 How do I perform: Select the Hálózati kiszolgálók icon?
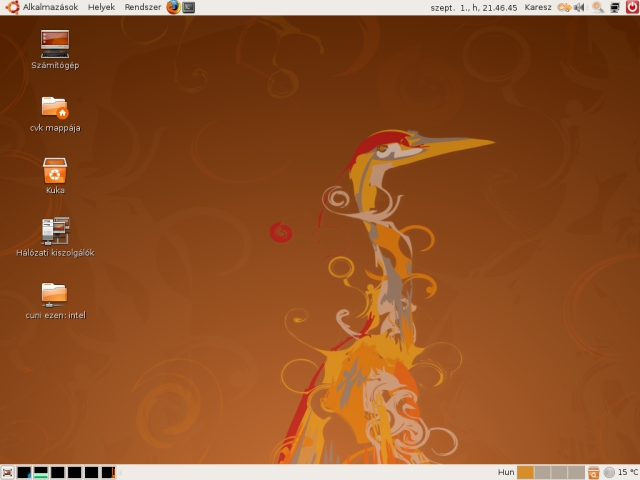55,237
